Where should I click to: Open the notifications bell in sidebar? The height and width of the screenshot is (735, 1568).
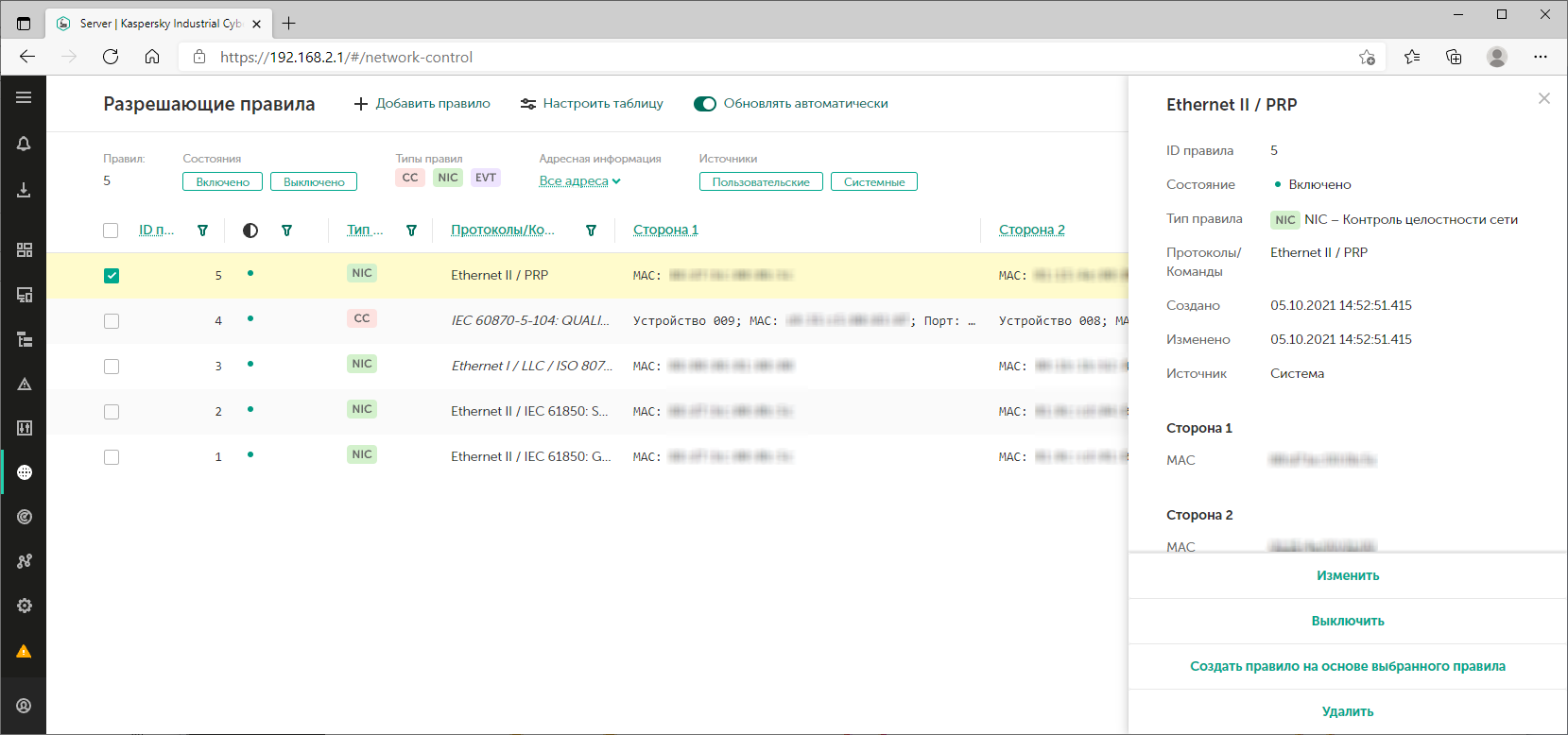tap(24, 144)
